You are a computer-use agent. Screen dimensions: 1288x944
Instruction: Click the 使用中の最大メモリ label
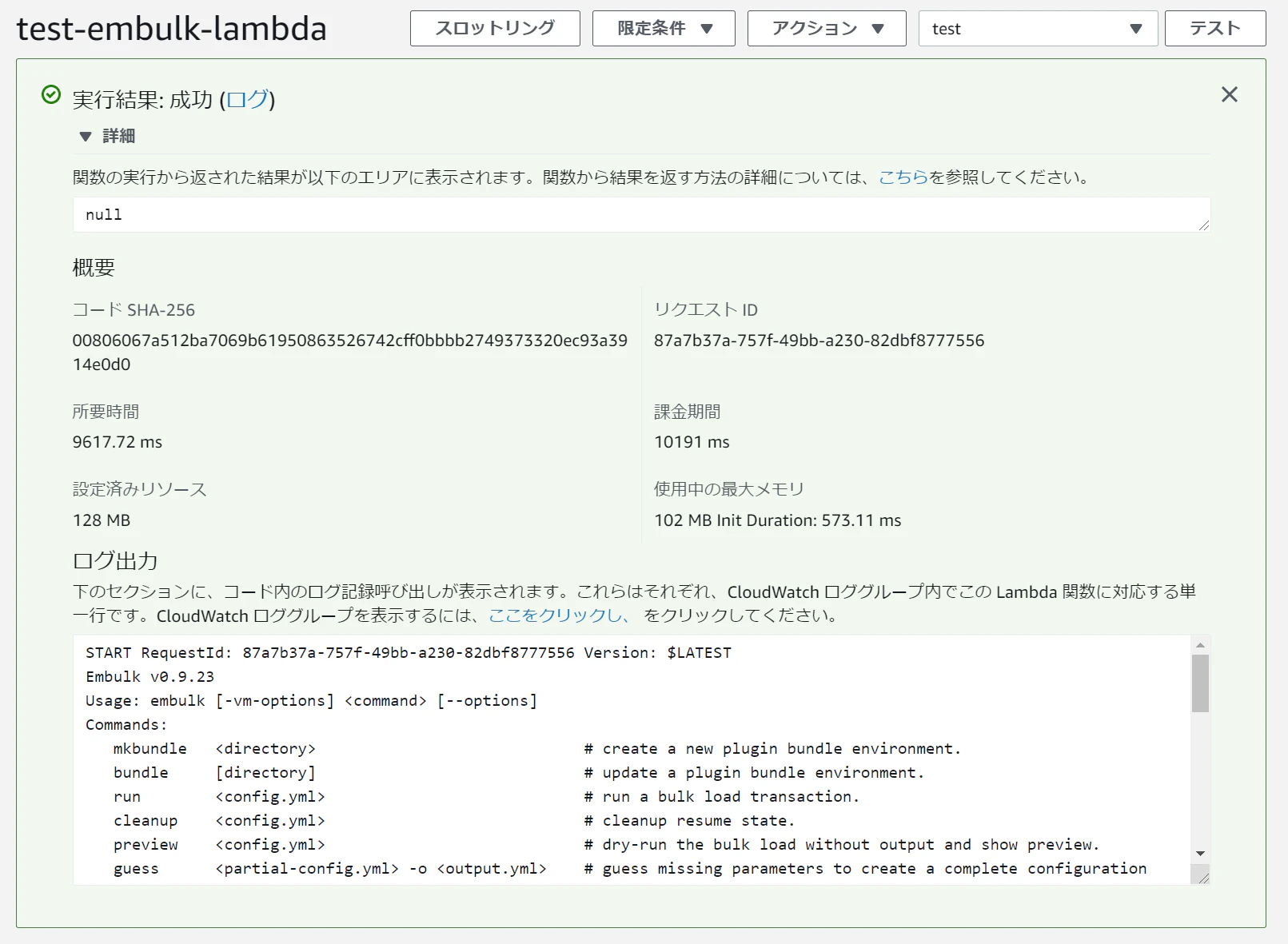click(729, 489)
